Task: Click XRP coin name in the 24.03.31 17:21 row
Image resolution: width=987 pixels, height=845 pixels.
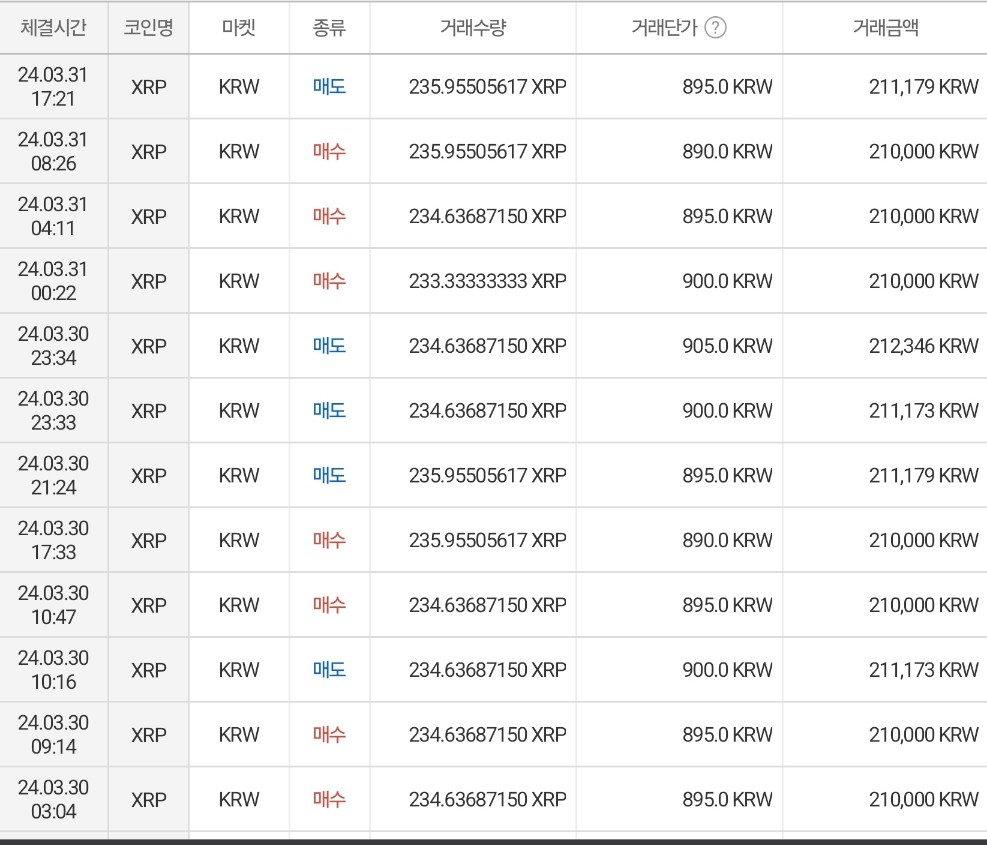Action: [149, 87]
